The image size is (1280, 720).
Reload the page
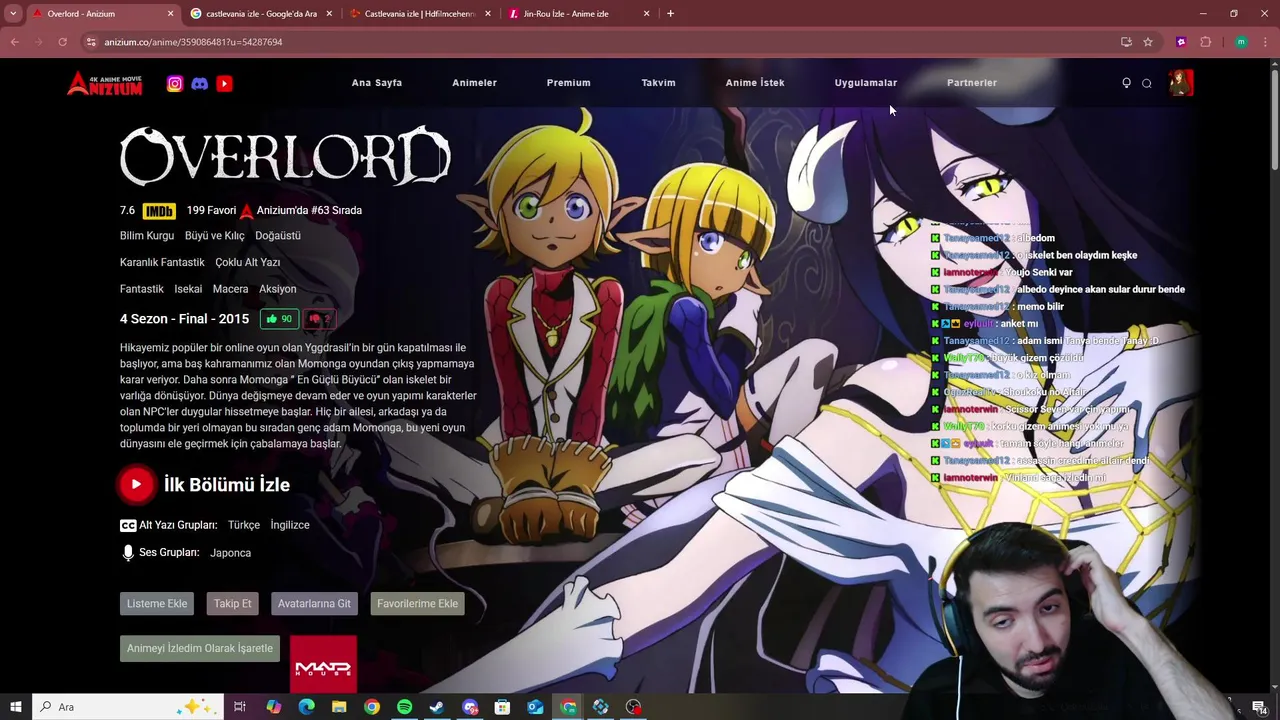62,42
